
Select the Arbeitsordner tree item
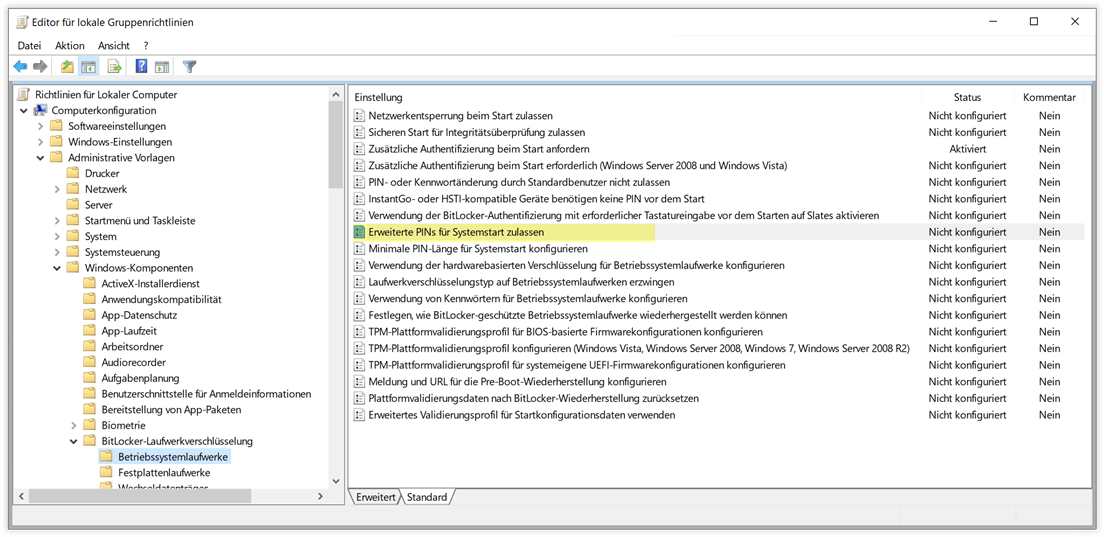[133, 346]
